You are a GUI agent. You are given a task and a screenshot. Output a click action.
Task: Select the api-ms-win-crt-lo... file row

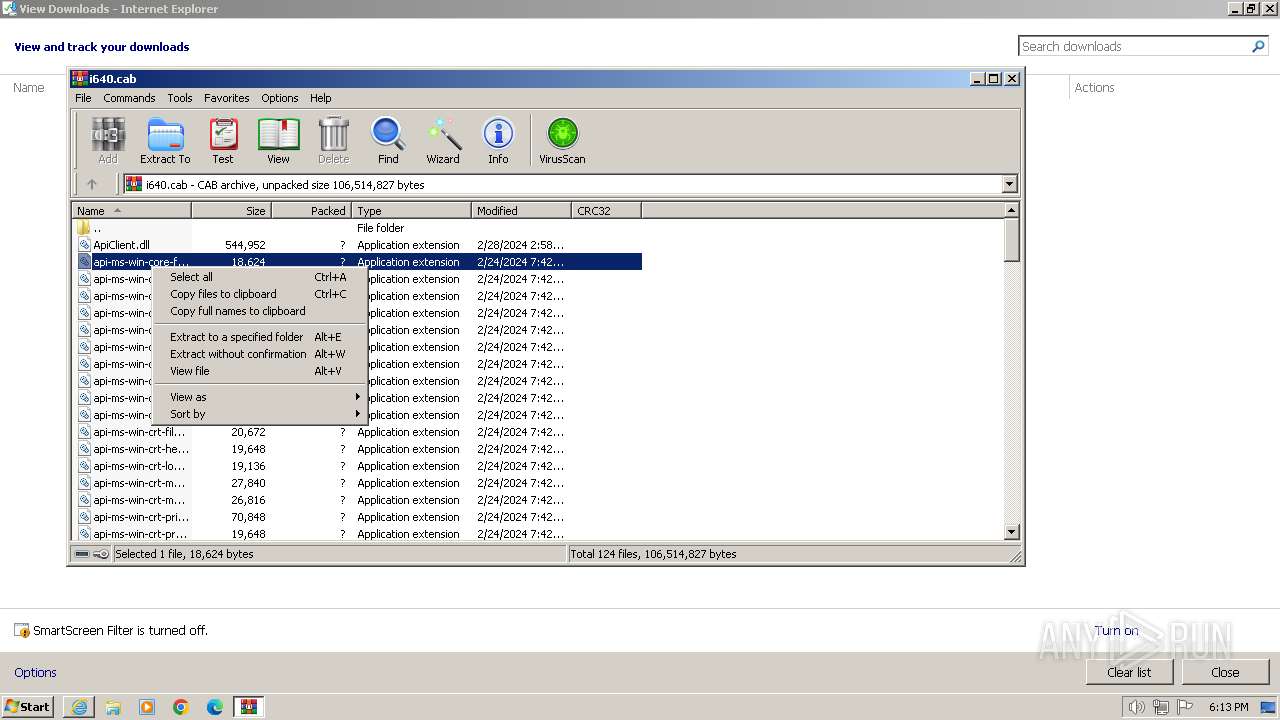click(358, 466)
